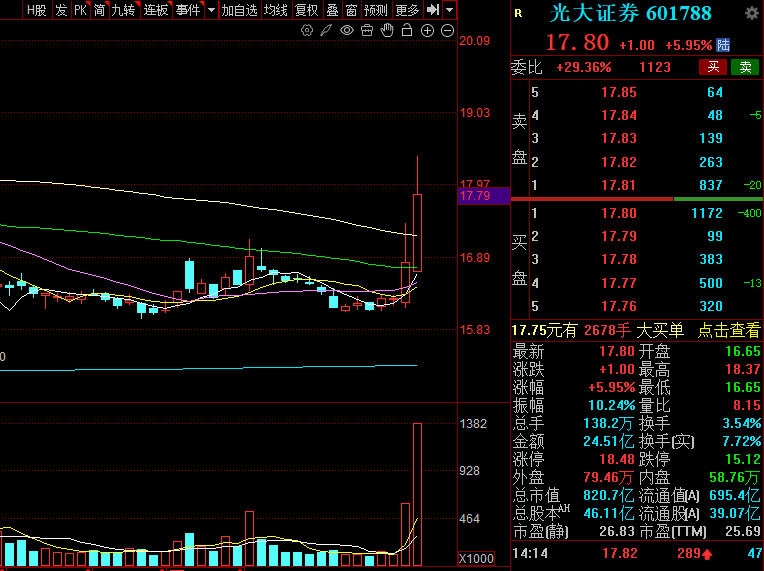Toggle 九转 indicator

click(x=123, y=10)
